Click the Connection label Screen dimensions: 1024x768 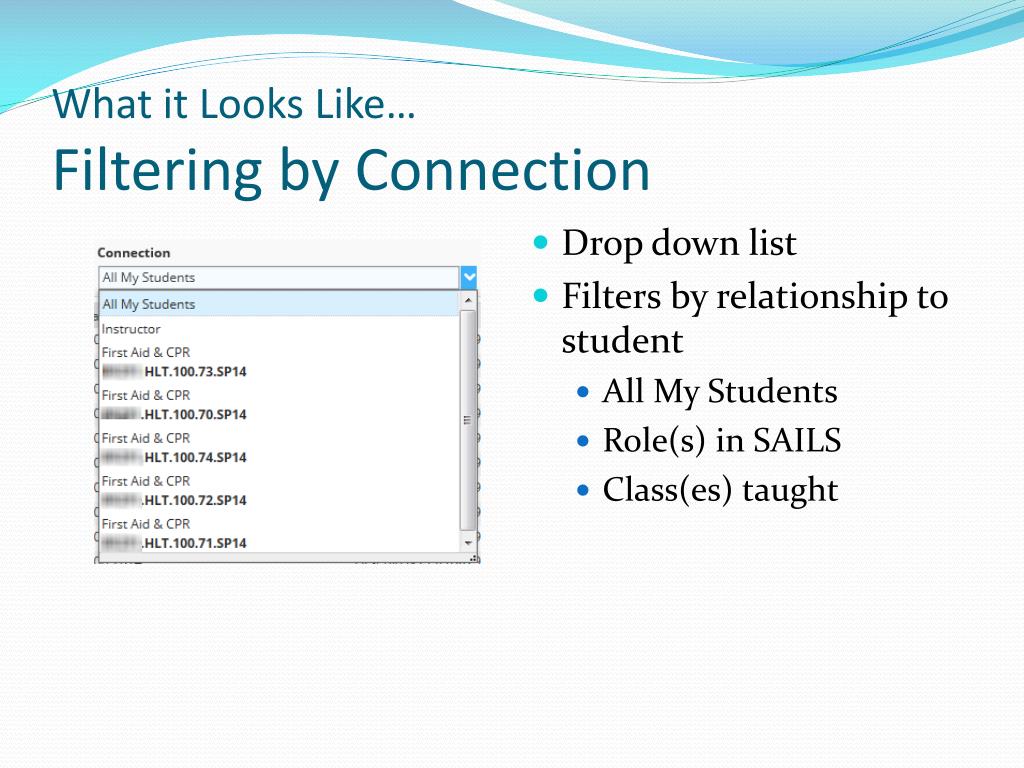[x=134, y=253]
